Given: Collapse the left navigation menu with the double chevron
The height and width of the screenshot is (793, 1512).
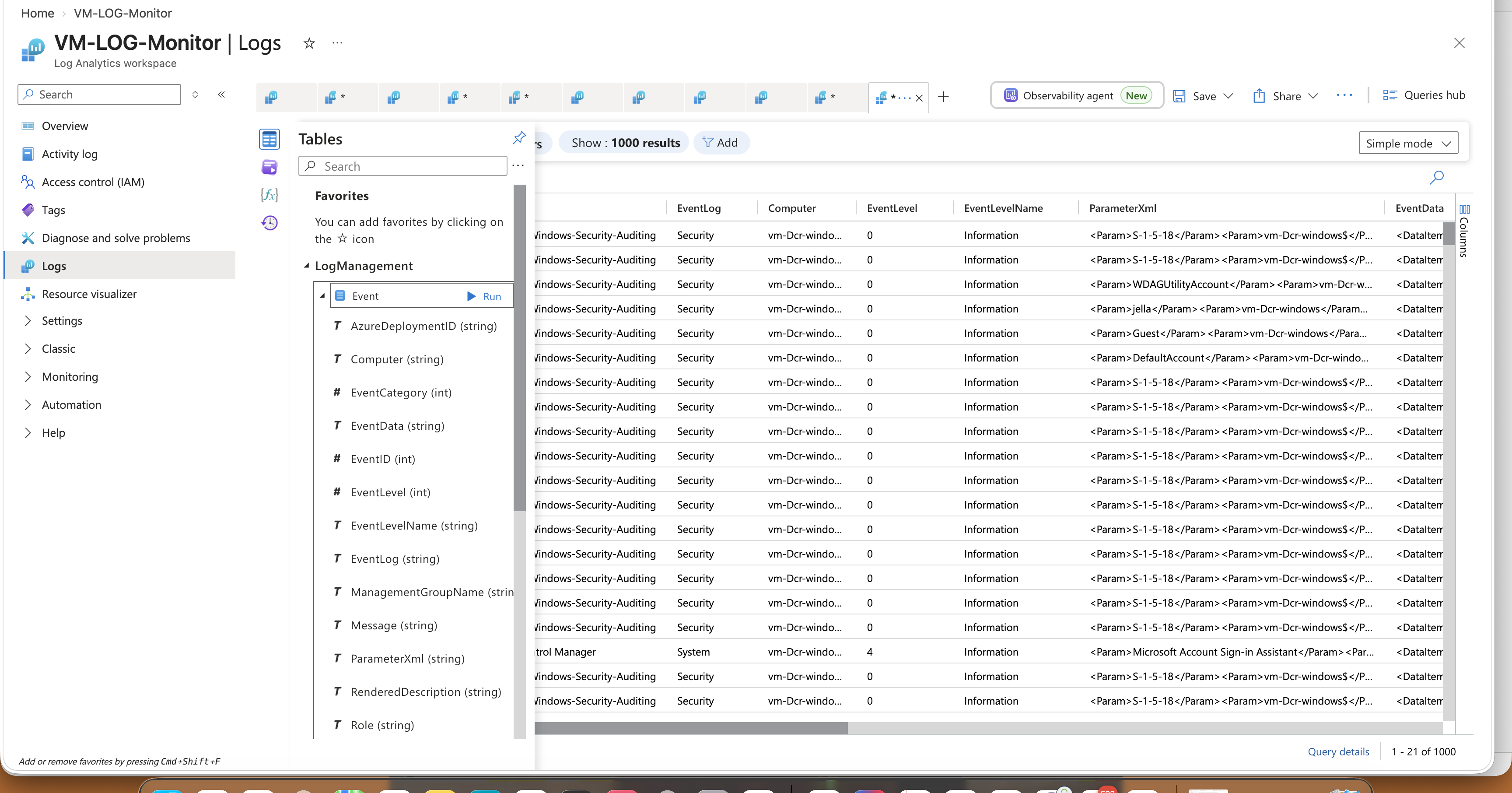Looking at the screenshot, I should [x=221, y=95].
